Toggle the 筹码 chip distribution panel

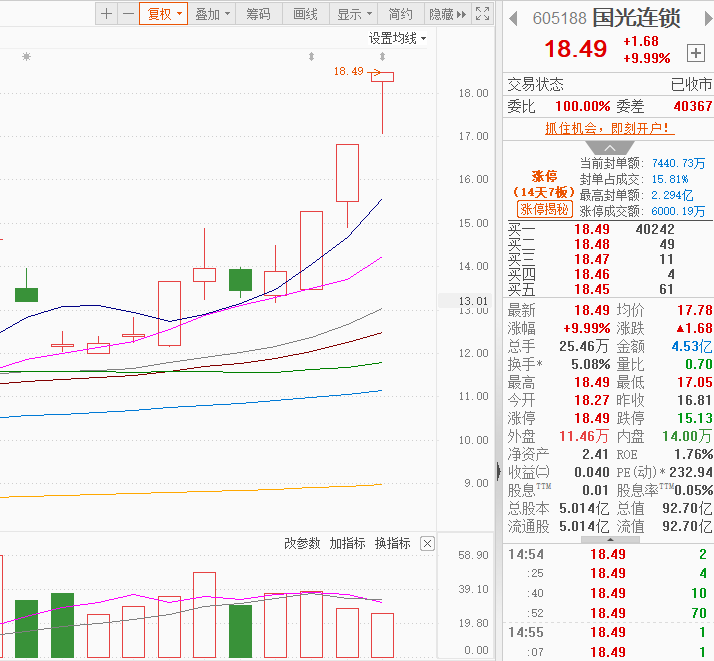coord(258,14)
